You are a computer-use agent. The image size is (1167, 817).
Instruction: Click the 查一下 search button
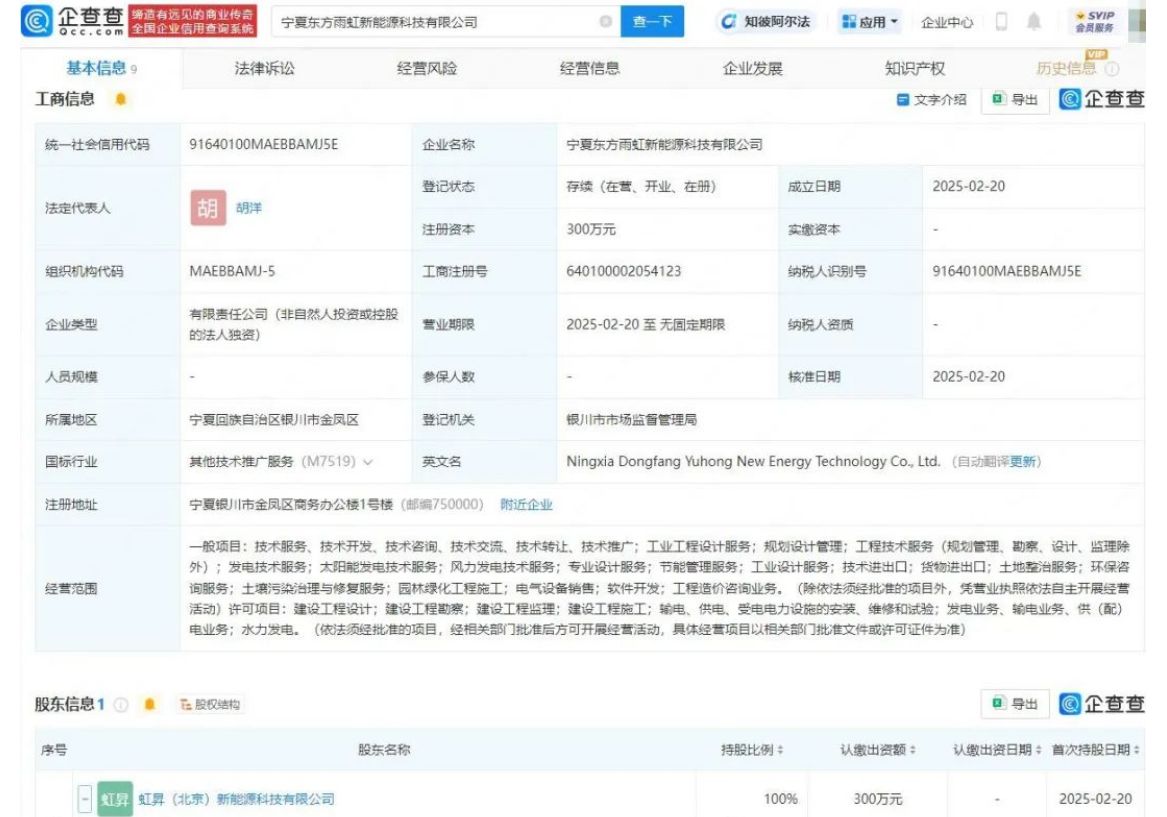pyautogui.click(x=652, y=22)
